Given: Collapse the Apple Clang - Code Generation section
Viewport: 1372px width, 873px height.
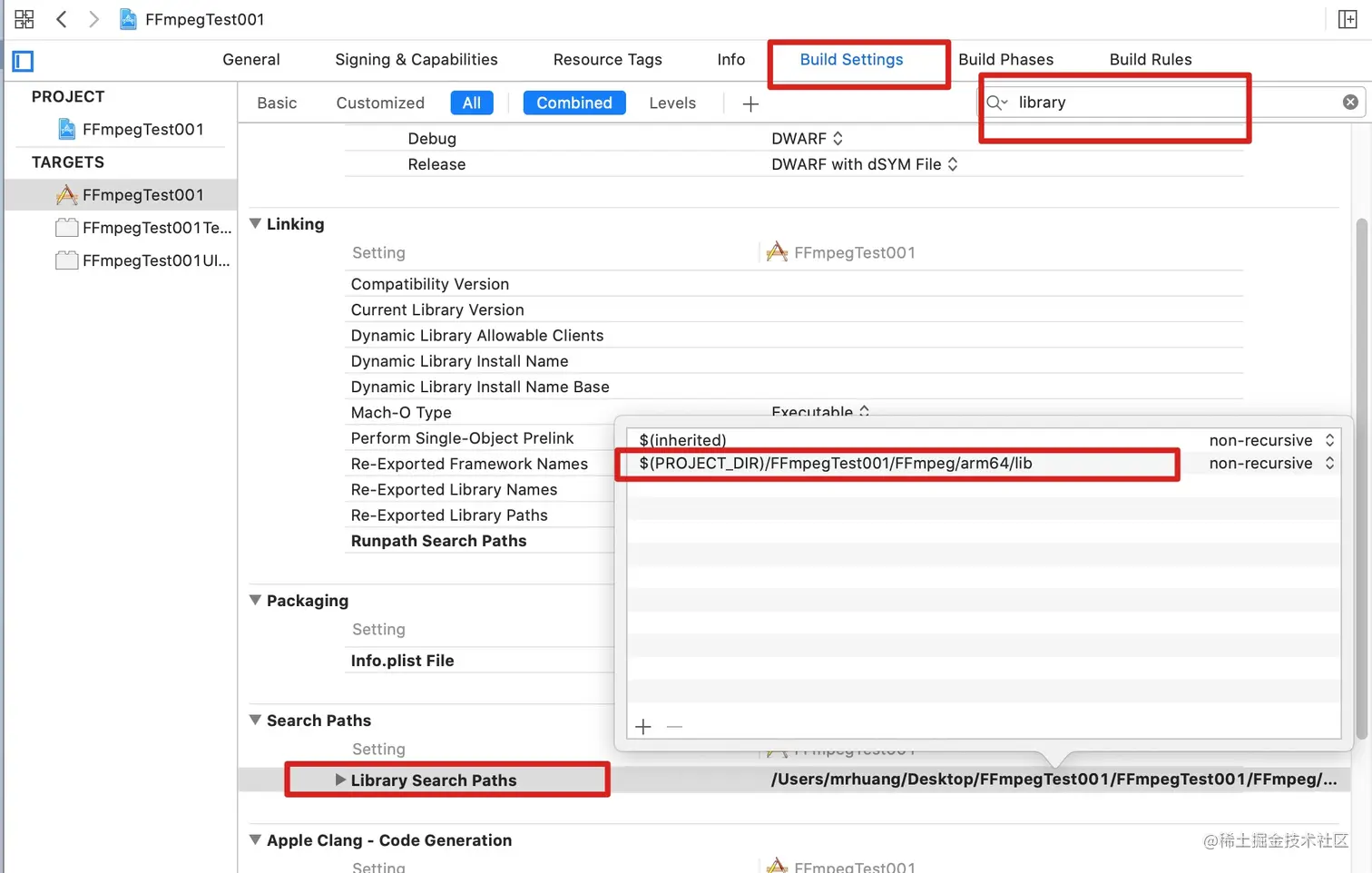Looking at the screenshot, I should [255, 839].
